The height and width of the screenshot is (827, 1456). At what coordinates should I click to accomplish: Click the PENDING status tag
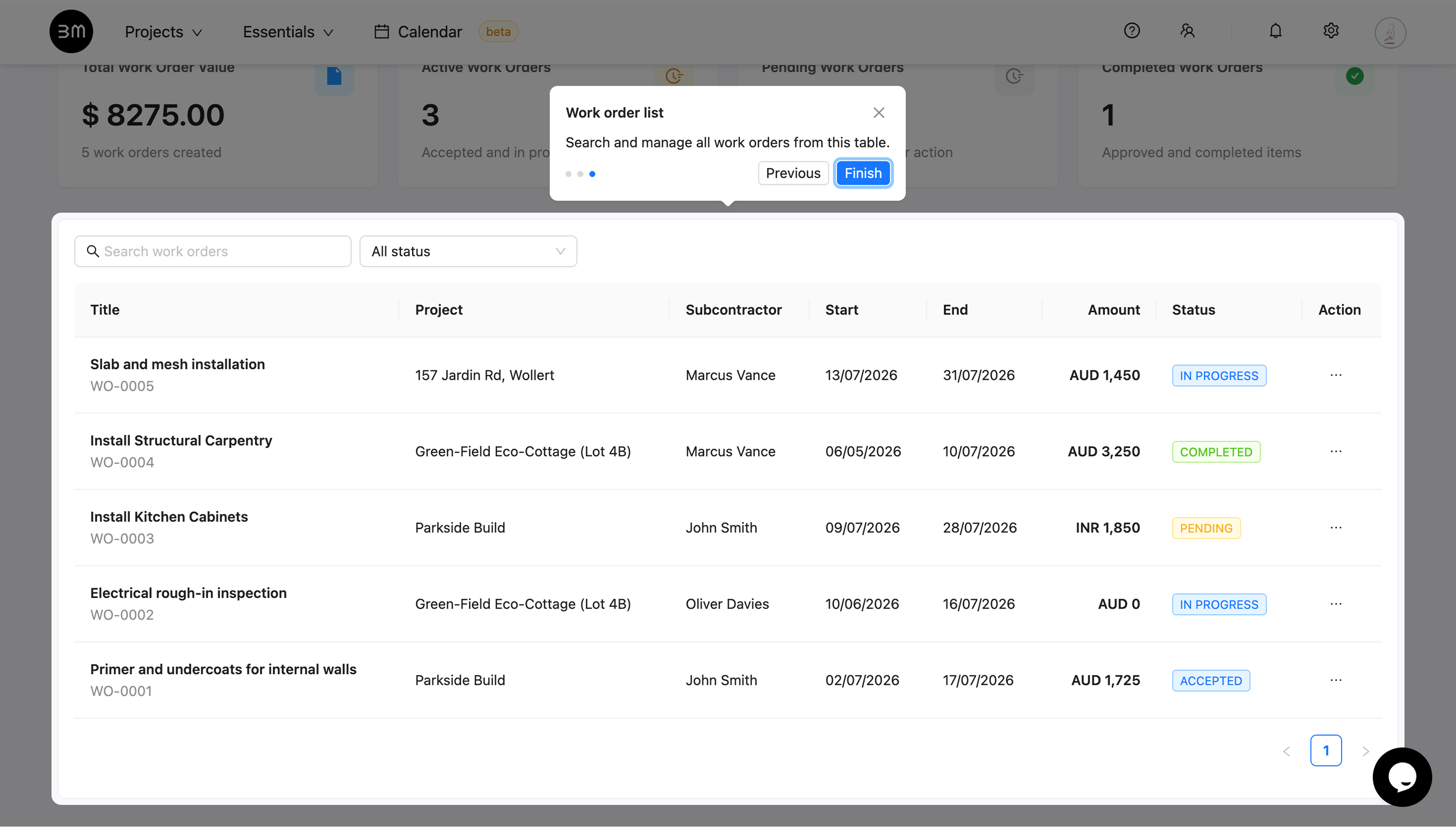tap(1206, 528)
